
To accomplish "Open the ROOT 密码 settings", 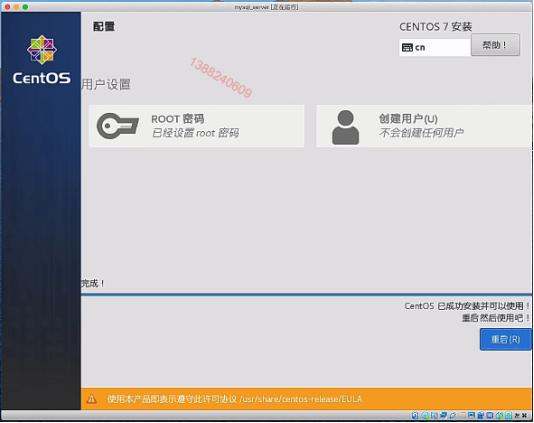I will coord(197,126).
